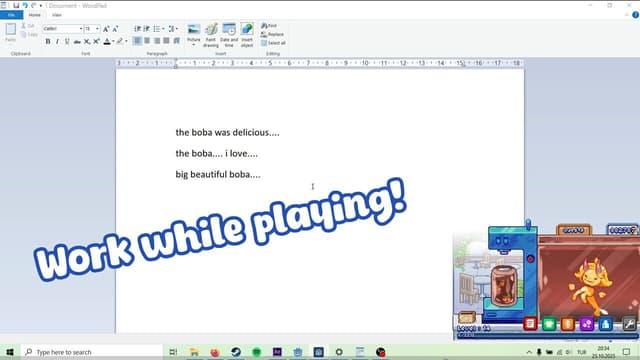Click the brown jar in boba machine

tap(504, 286)
